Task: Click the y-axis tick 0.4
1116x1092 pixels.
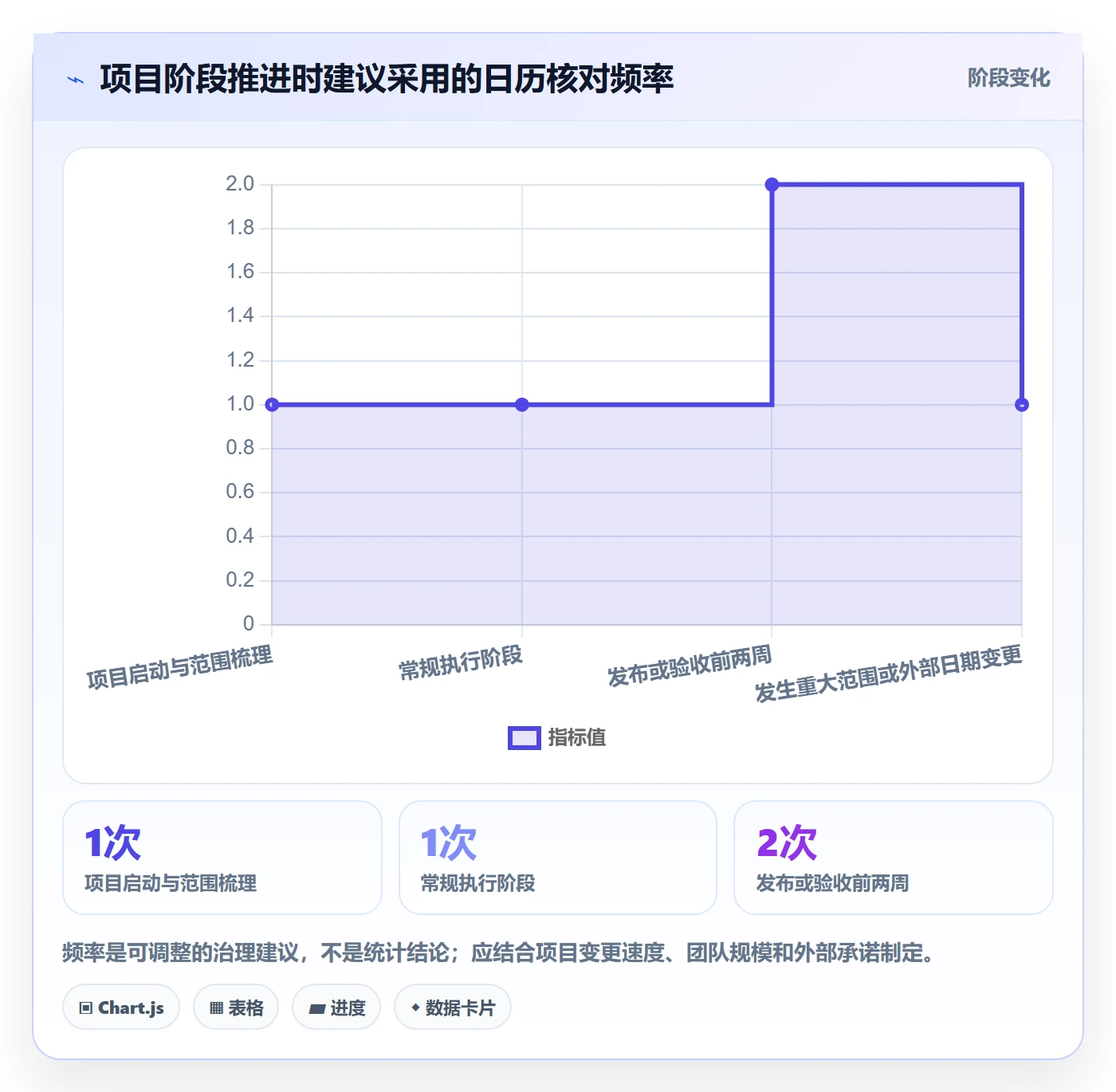Action: pos(240,536)
